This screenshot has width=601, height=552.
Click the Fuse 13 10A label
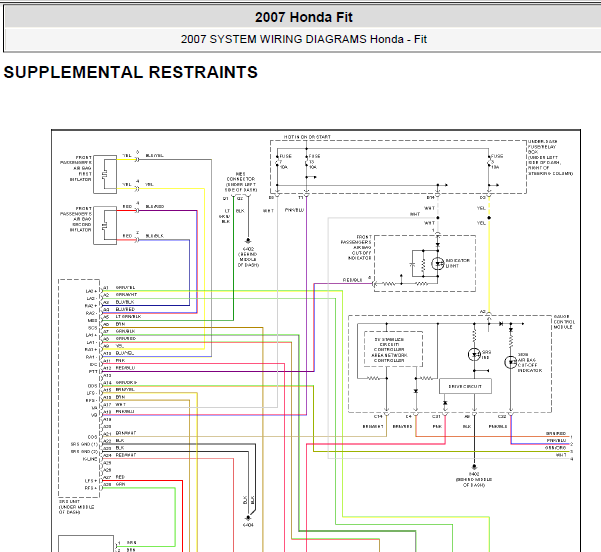click(x=314, y=161)
